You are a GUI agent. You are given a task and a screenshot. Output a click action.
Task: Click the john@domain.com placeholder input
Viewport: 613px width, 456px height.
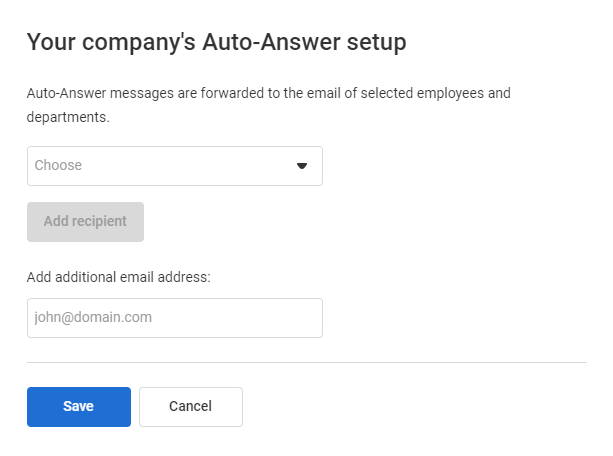coord(174,318)
